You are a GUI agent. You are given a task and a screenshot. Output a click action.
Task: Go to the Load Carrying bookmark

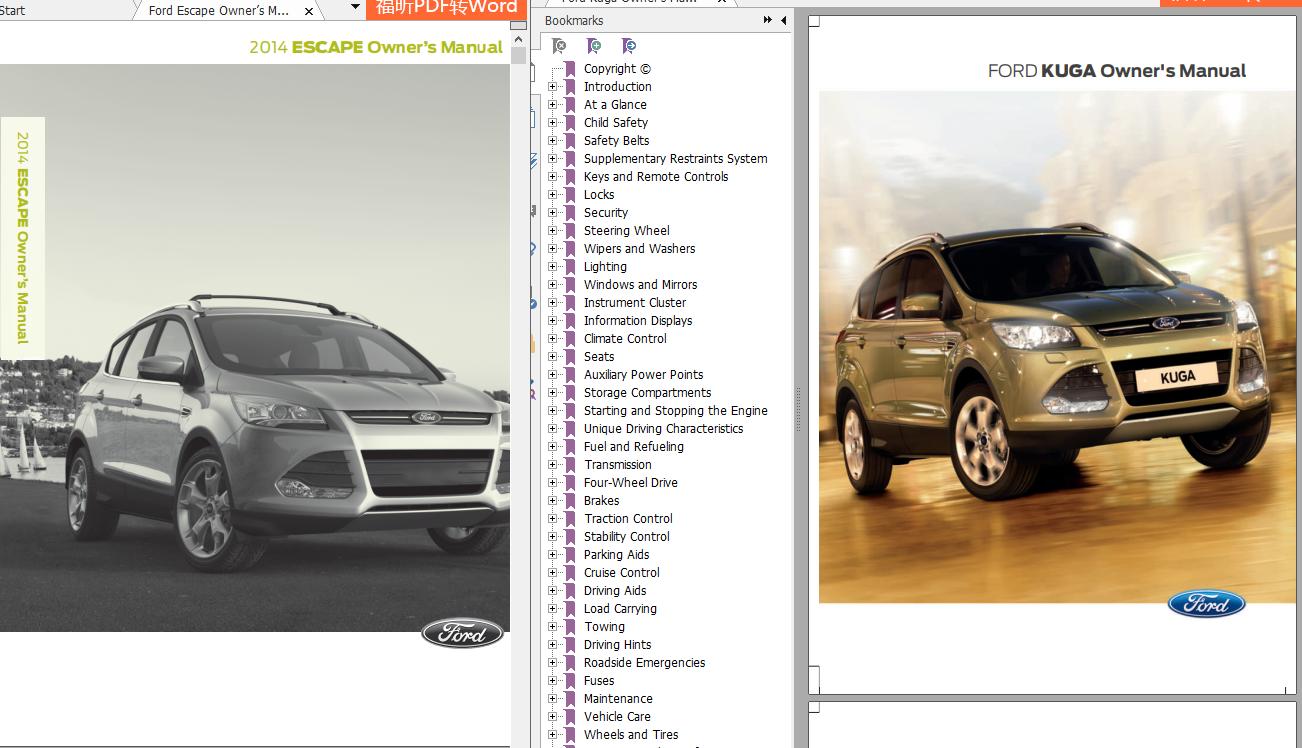620,609
